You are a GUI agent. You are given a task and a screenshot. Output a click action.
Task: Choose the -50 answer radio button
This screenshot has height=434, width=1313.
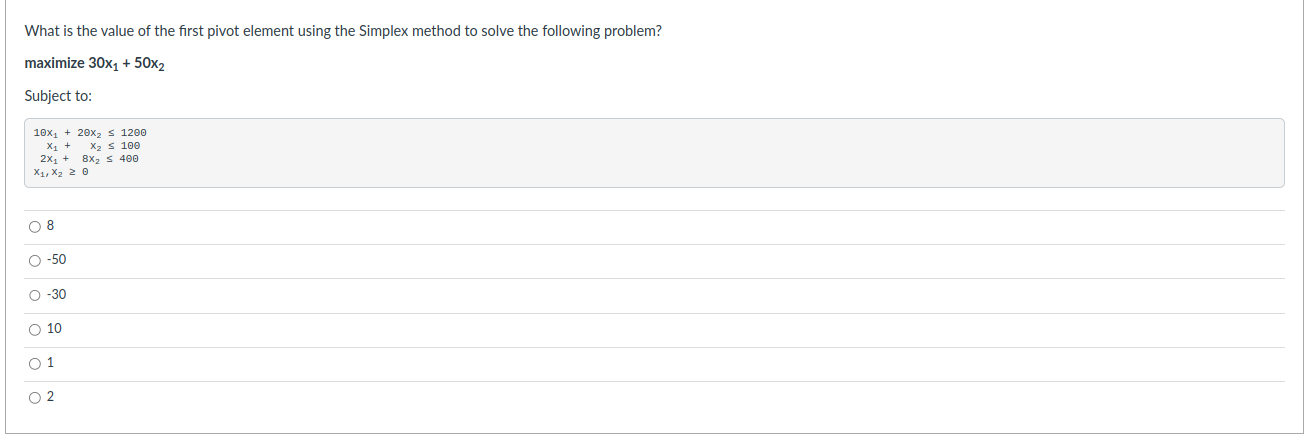coord(35,261)
